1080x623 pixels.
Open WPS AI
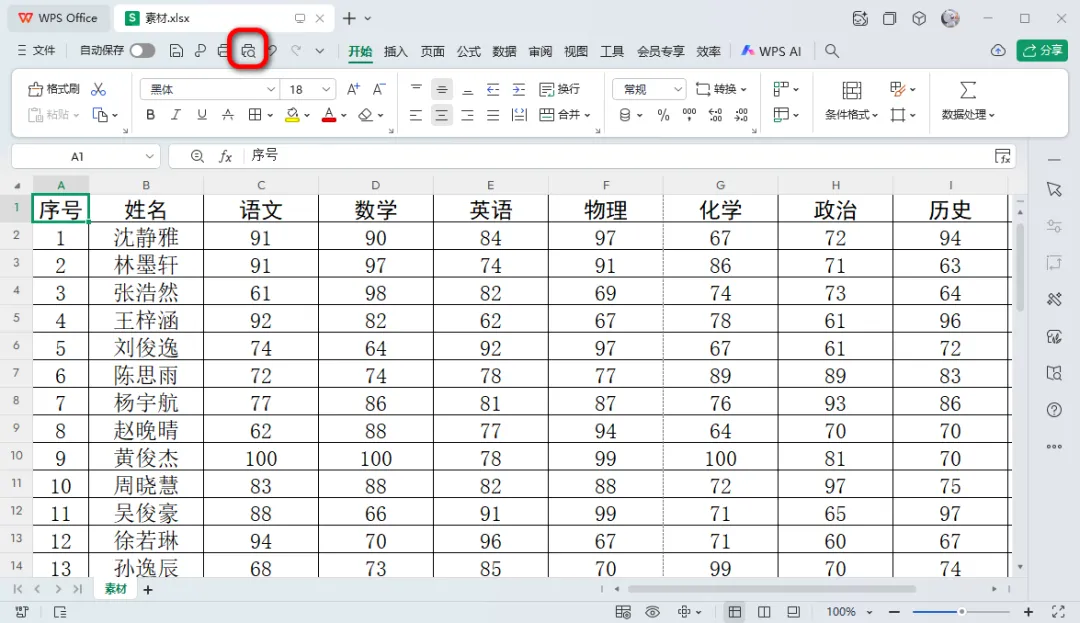click(x=771, y=51)
